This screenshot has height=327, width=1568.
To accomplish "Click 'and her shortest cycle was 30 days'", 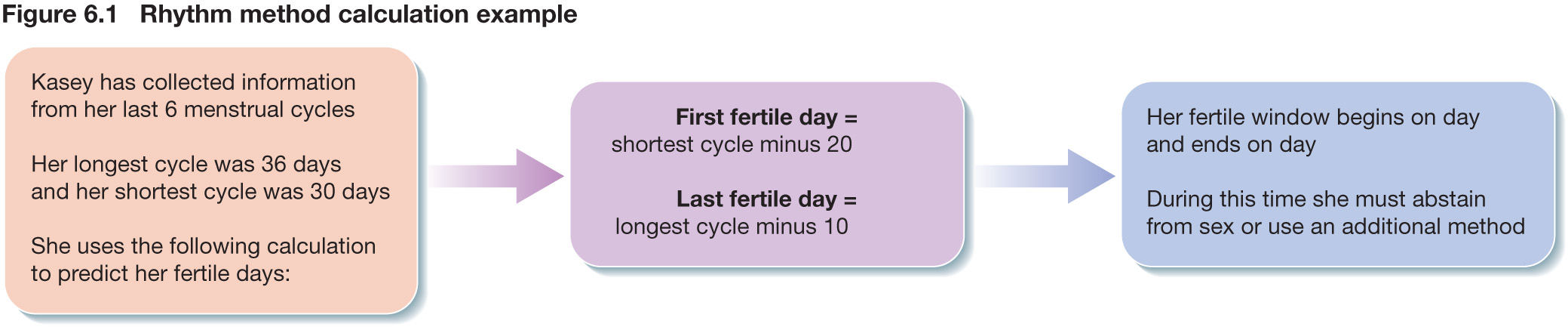I will point(210,192).
